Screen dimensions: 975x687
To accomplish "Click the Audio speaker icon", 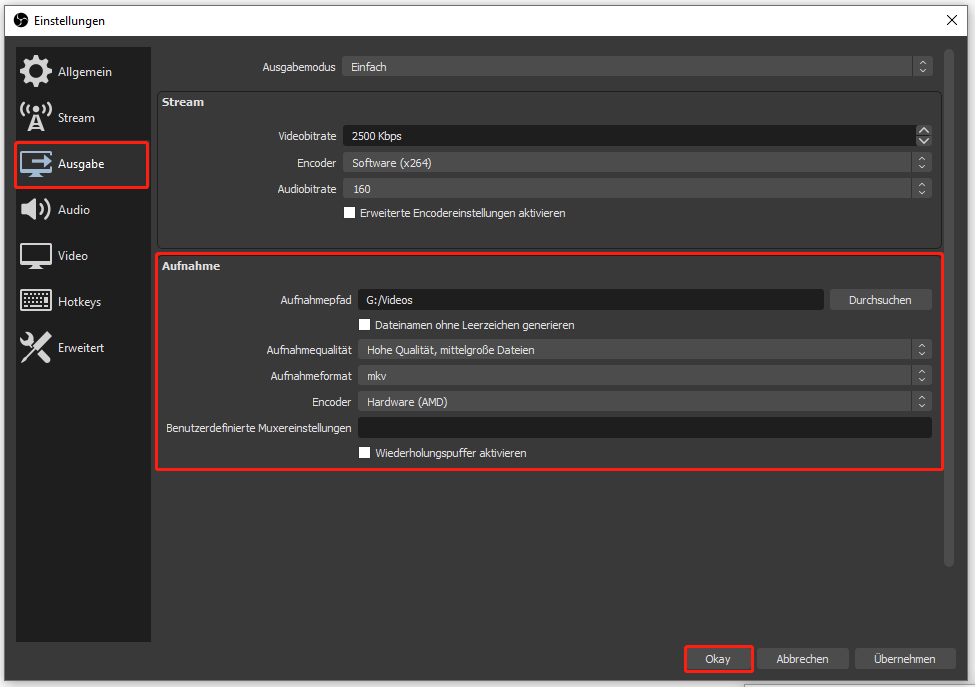I will tap(35, 210).
